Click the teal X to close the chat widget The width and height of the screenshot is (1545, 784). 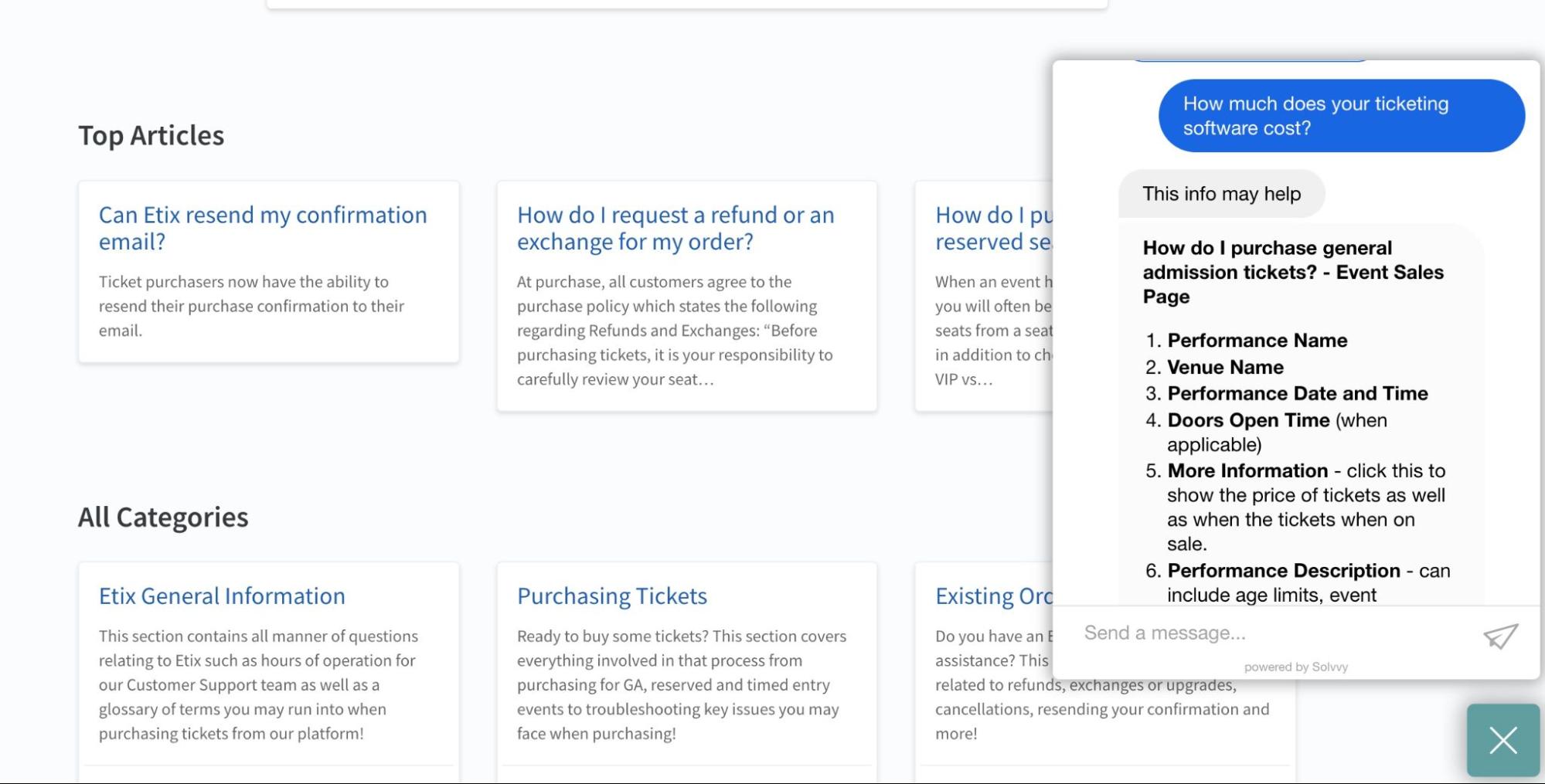coord(1502,739)
